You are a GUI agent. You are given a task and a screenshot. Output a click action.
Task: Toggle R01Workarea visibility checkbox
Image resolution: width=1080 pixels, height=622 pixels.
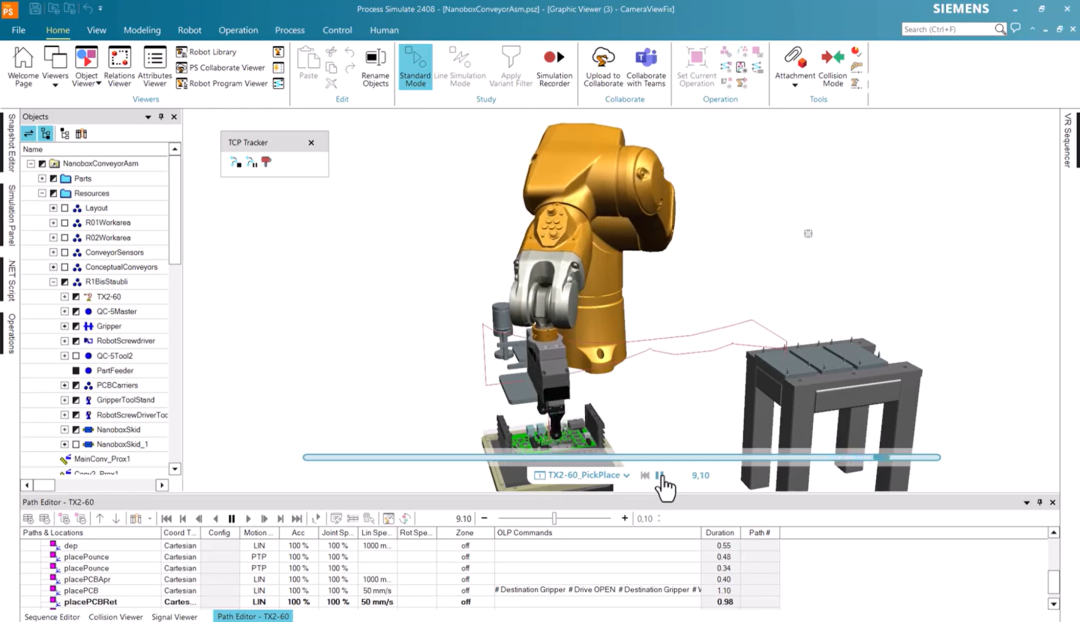click(x=65, y=223)
